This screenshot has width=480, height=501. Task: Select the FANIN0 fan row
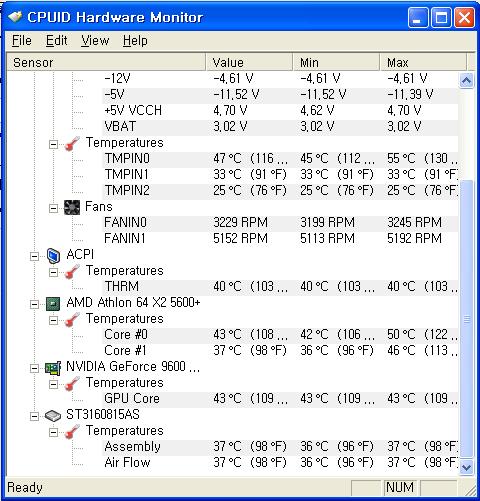click(280, 223)
